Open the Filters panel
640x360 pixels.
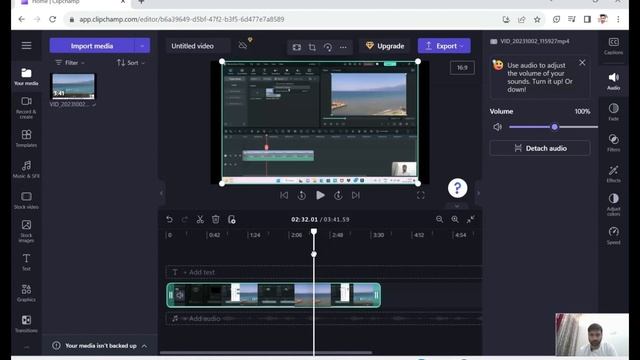(613, 142)
